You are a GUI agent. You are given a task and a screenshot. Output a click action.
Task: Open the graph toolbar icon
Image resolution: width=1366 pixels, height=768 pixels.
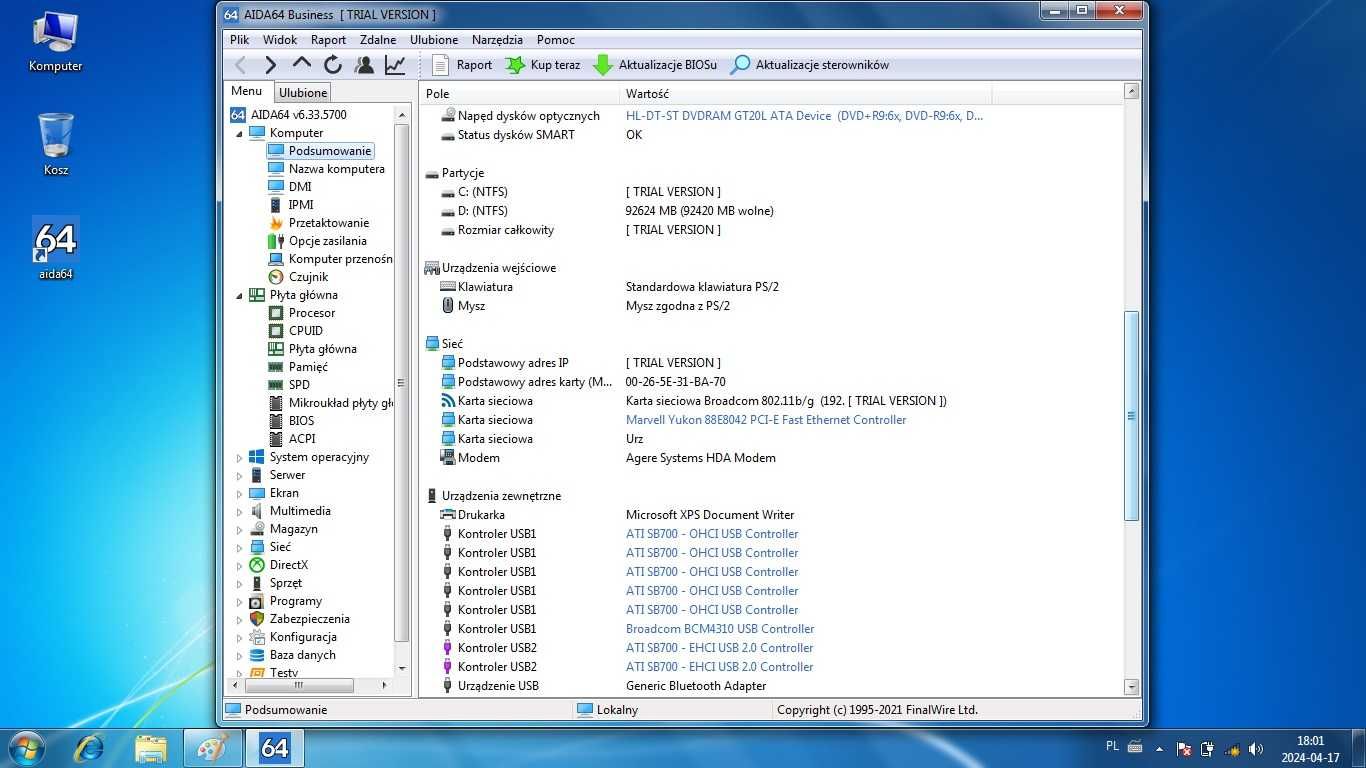tap(395, 65)
